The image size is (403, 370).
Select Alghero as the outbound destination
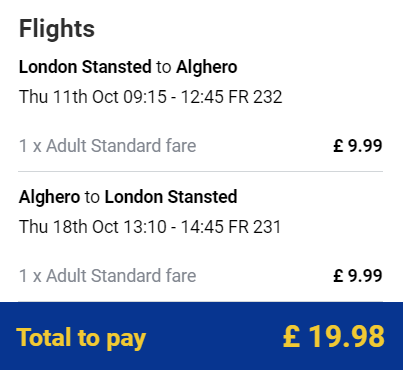pos(207,67)
